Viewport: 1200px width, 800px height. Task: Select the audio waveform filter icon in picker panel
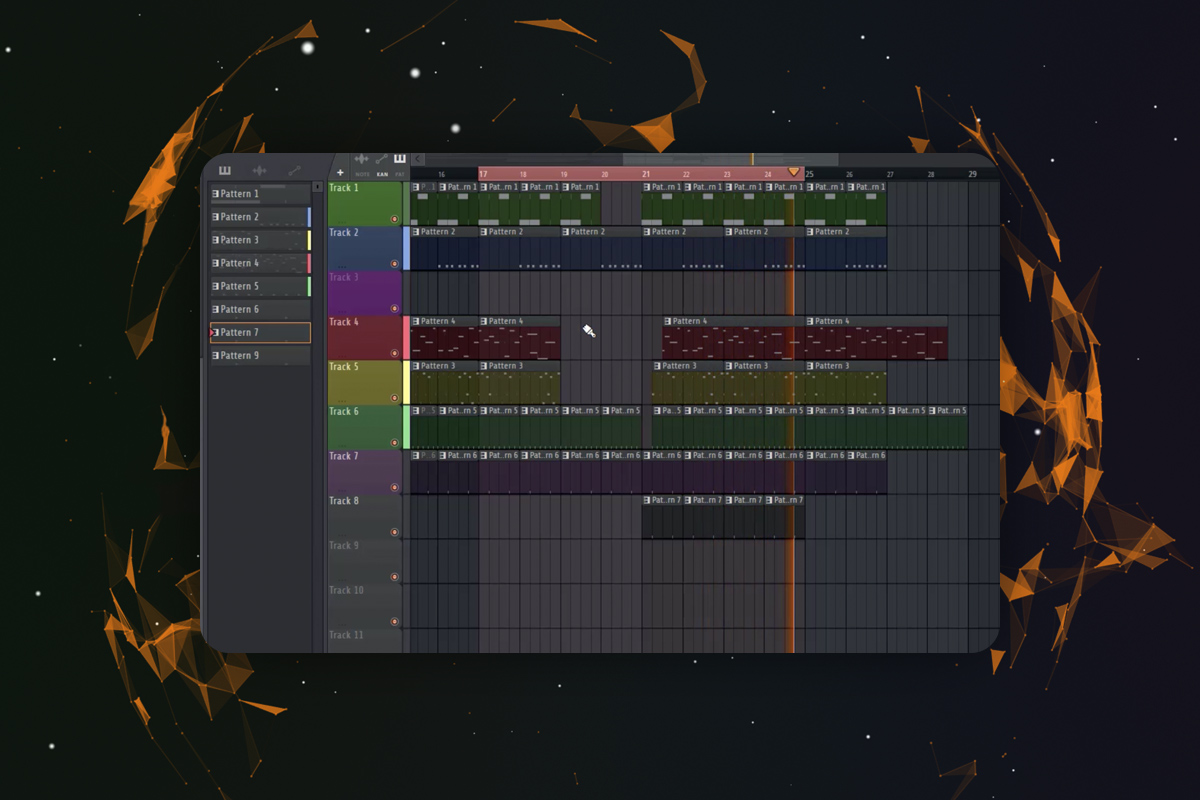tap(258, 170)
